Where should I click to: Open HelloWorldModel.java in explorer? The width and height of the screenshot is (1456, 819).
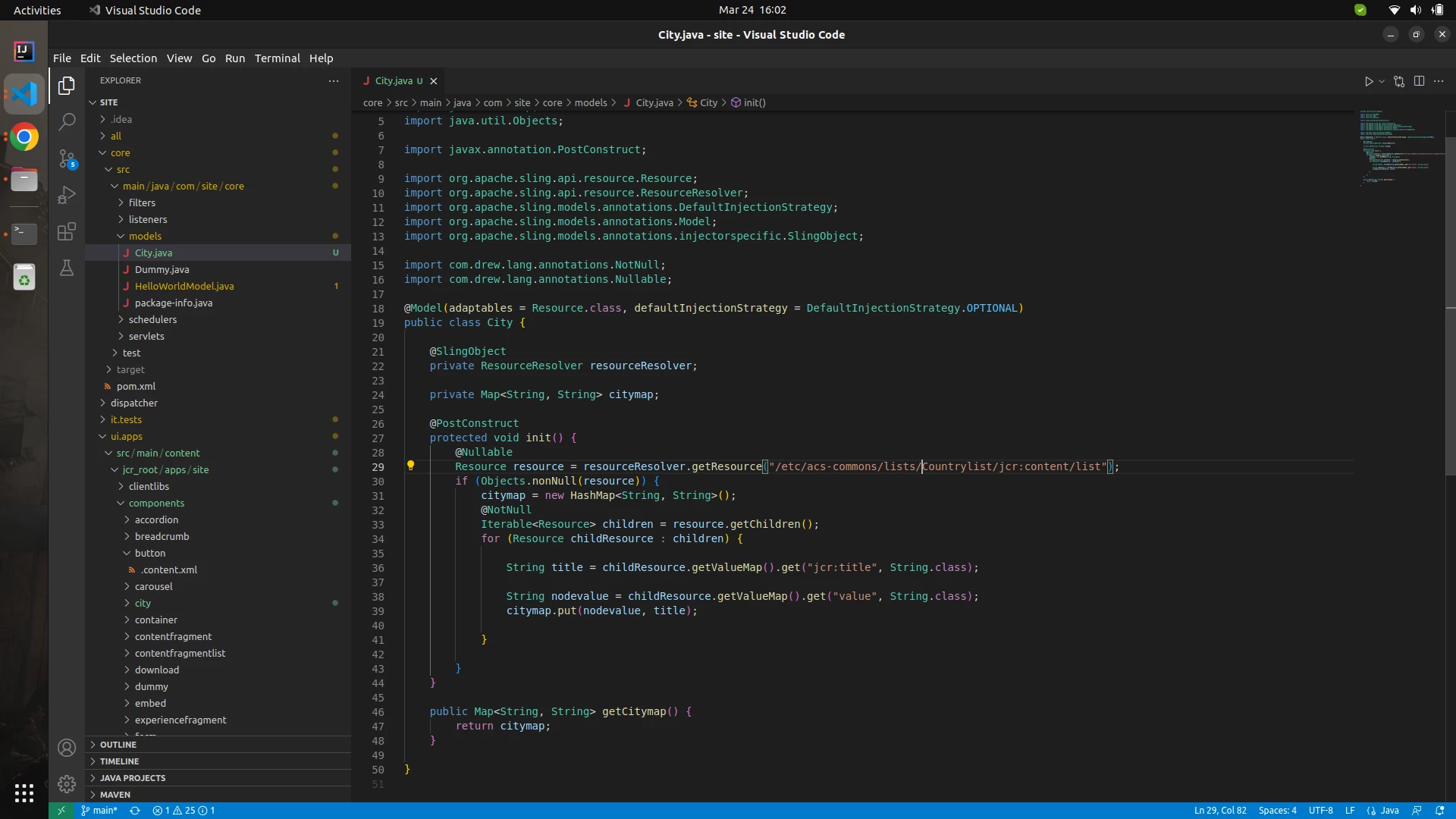point(184,286)
